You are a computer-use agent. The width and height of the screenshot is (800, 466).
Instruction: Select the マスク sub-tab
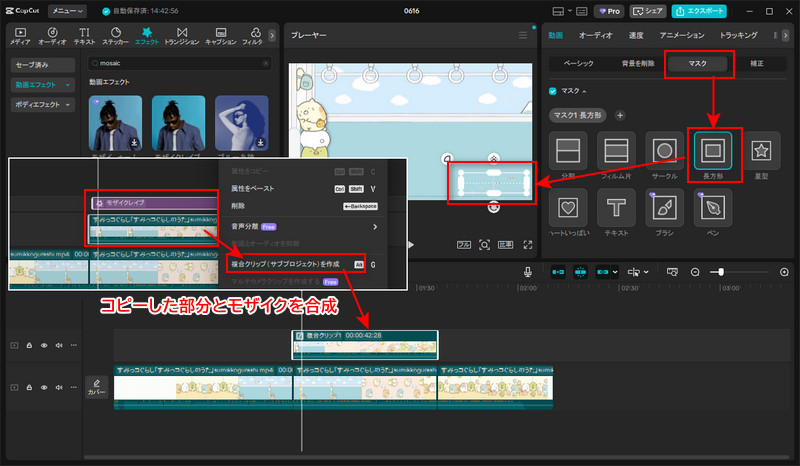tap(697, 63)
